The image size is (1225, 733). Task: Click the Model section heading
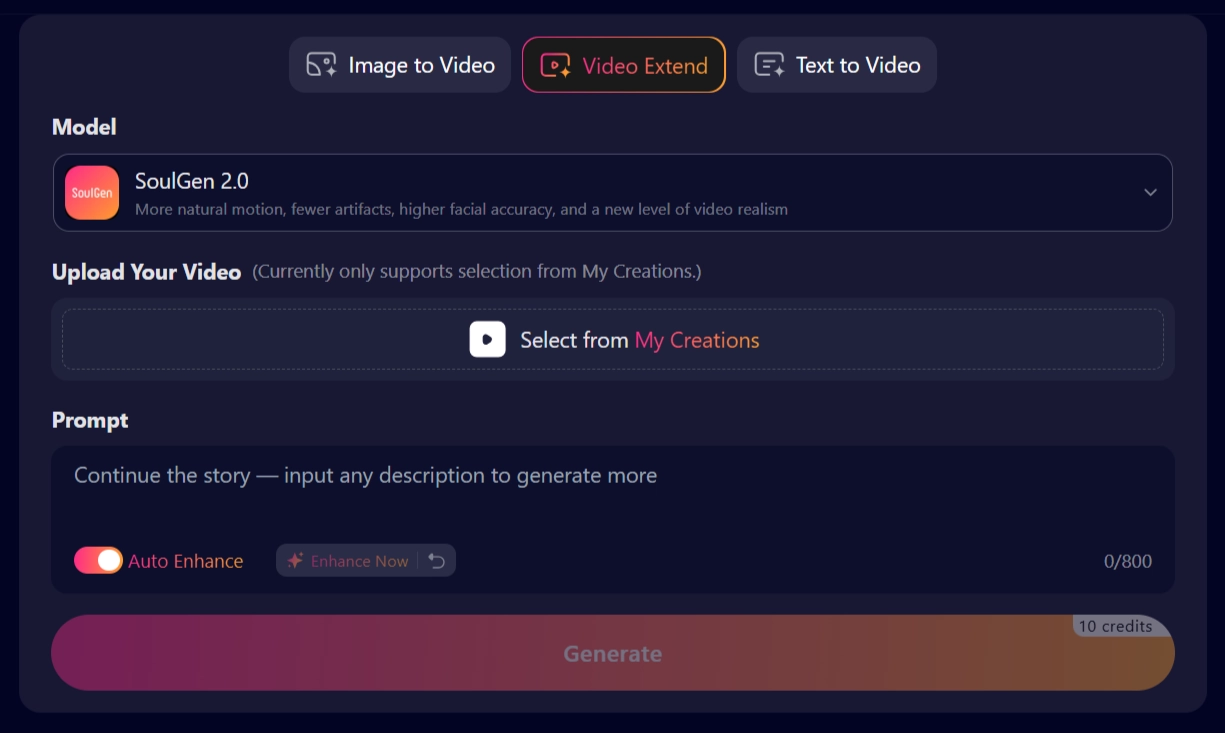pos(84,127)
